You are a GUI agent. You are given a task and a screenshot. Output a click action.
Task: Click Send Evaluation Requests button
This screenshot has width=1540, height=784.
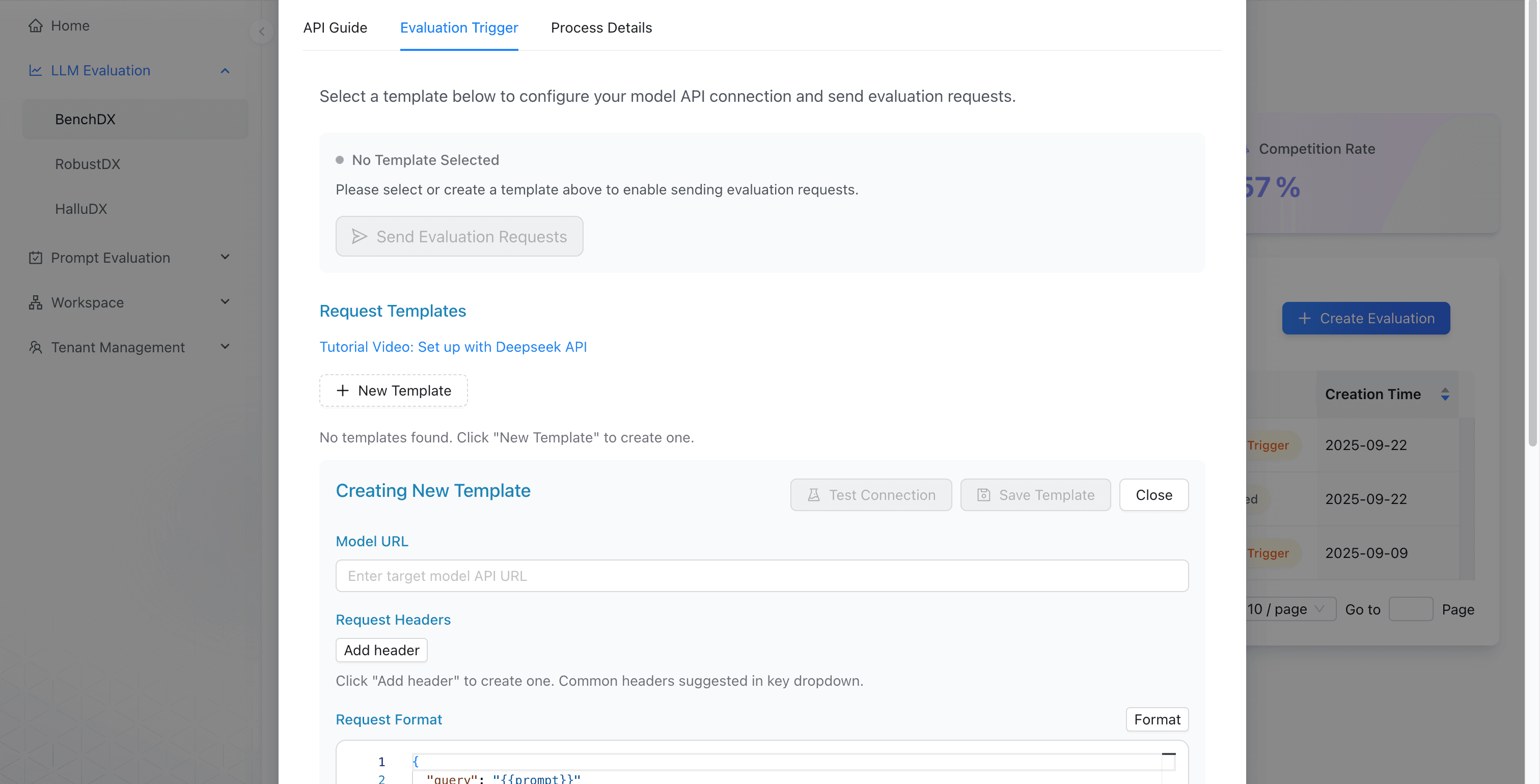[459, 237]
